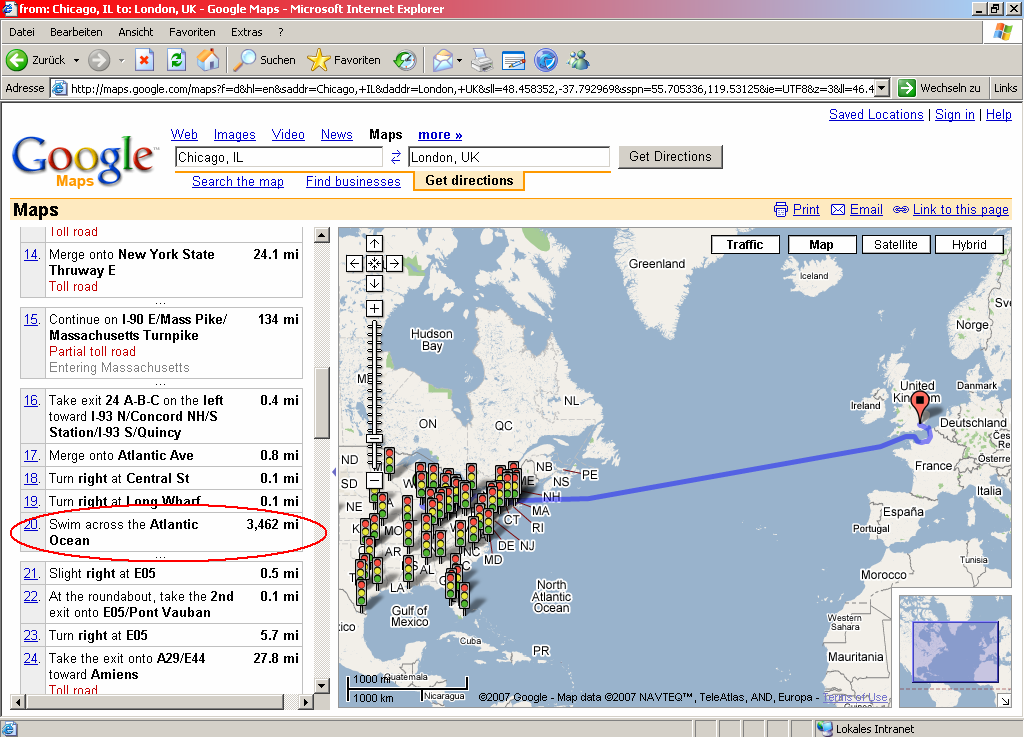Click the Terms of Use link
This screenshot has height=737, width=1024.
(855, 697)
